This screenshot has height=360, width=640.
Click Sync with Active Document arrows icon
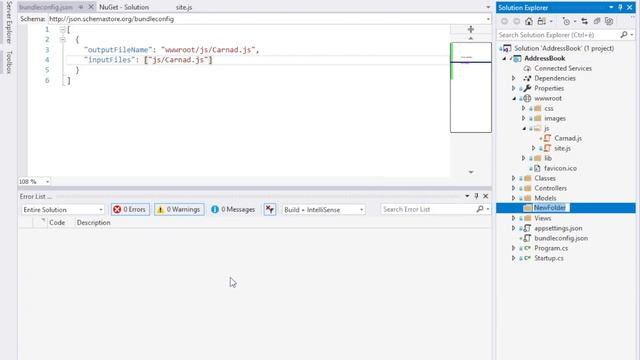pyautogui.click(x=584, y=21)
